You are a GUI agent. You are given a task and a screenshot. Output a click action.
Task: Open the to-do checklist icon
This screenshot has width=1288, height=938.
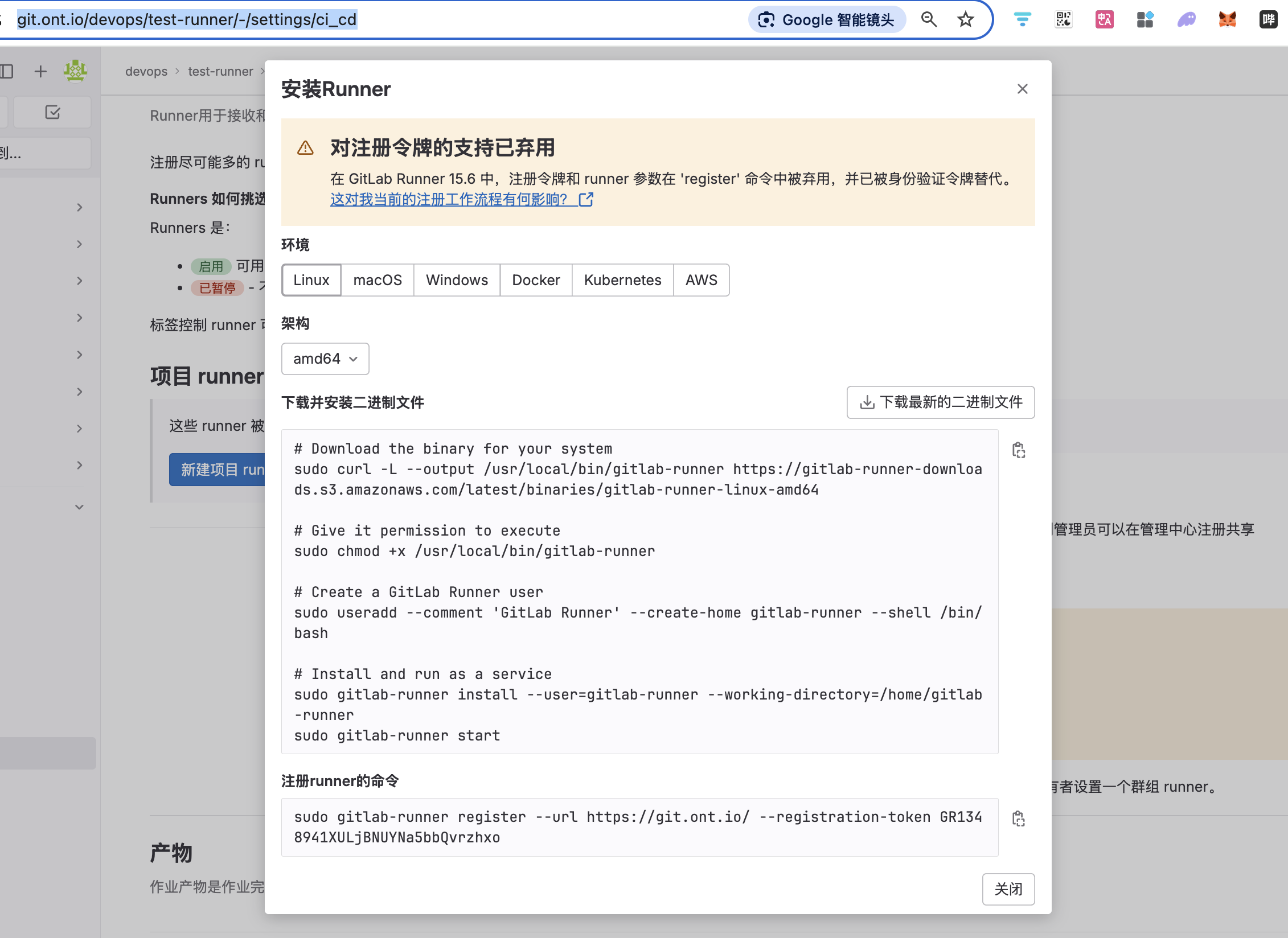tap(52, 112)
